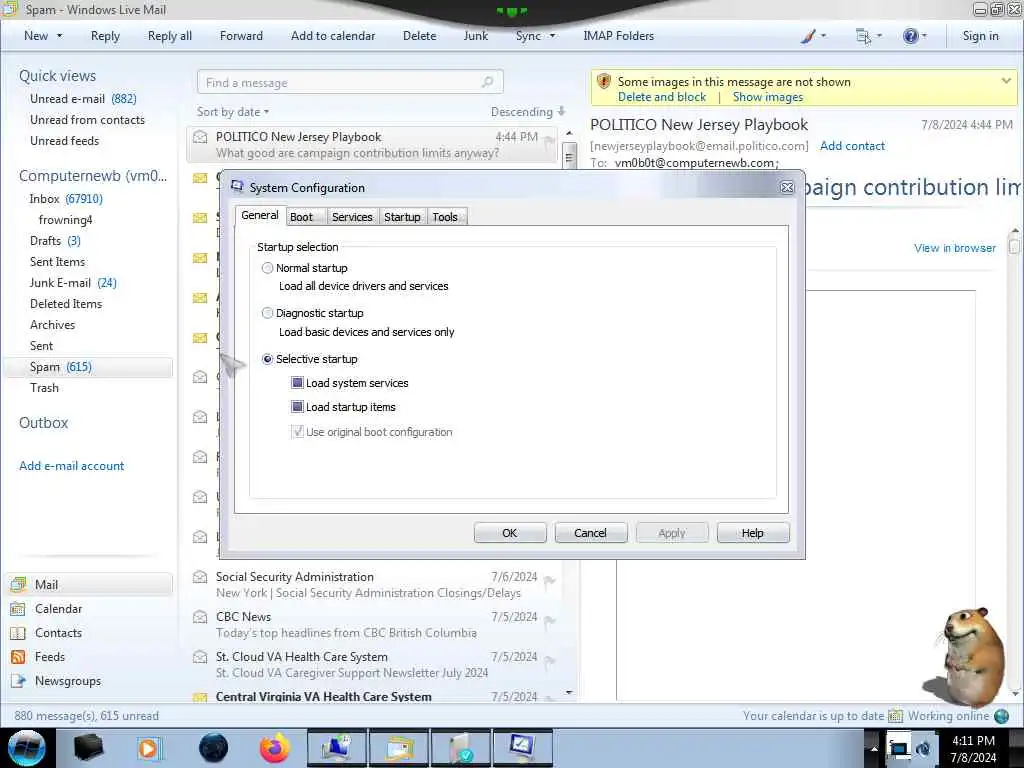Toggle Use original boot configuration checkbox
Screen dimensions: 1024x768
(x=297, y=432)
